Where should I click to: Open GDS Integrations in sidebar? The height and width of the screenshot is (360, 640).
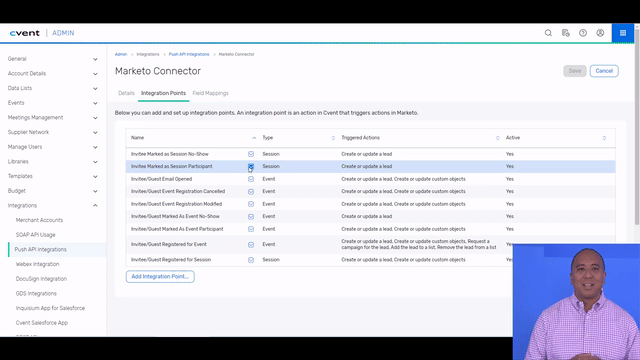coord(36,293)
